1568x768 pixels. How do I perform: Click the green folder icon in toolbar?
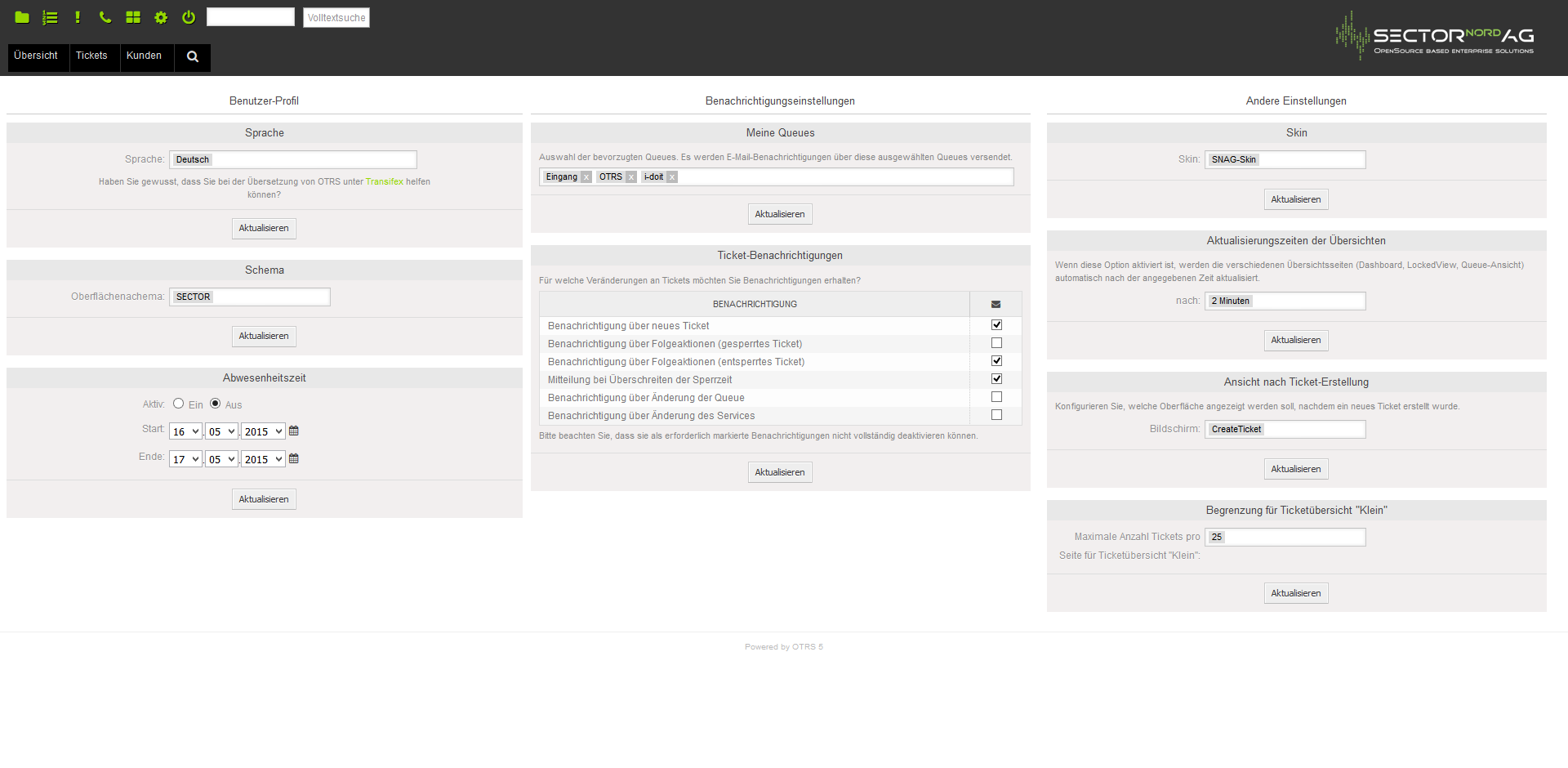(x=22, y=17)
